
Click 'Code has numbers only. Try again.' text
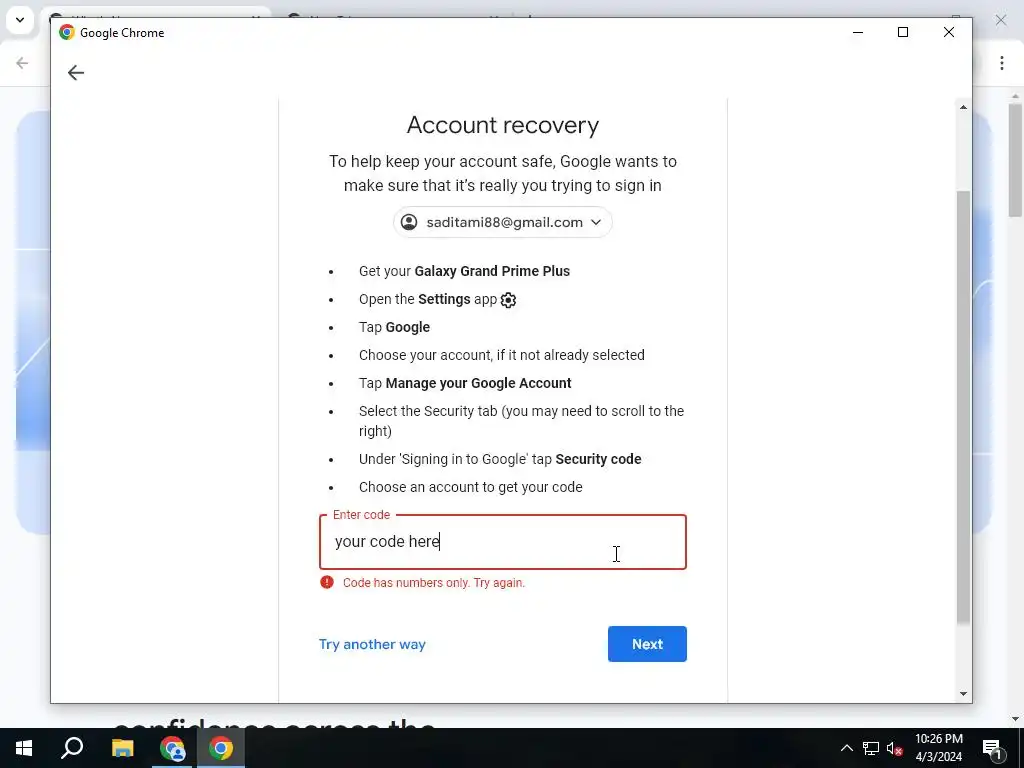(x=434, y=583)
